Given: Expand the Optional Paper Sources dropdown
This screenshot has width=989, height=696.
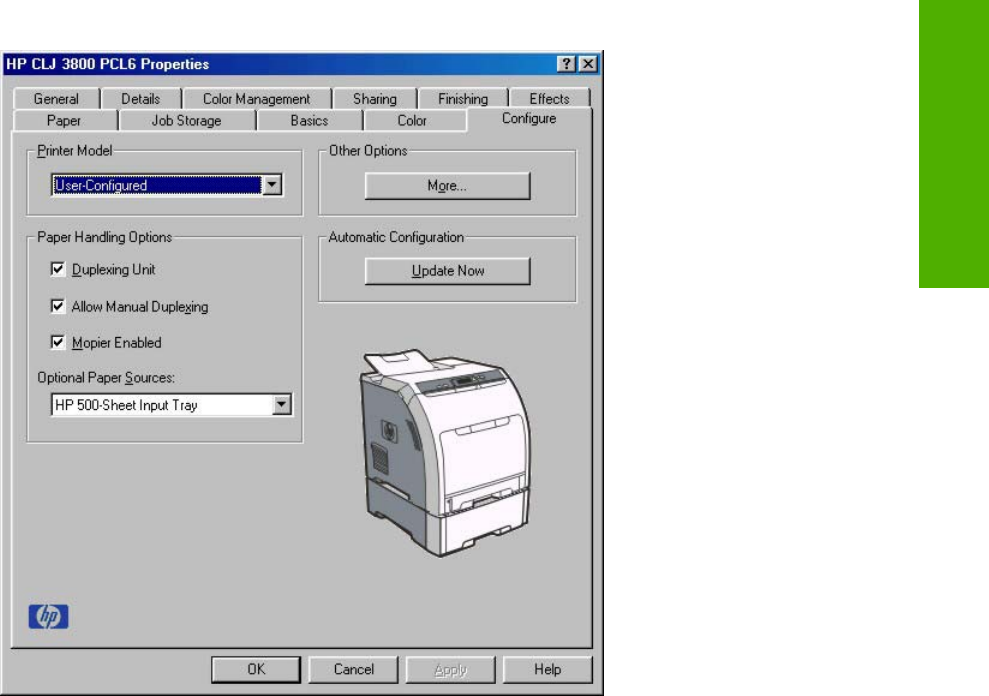Looking at the screenshot, I should tap(281, 404).
